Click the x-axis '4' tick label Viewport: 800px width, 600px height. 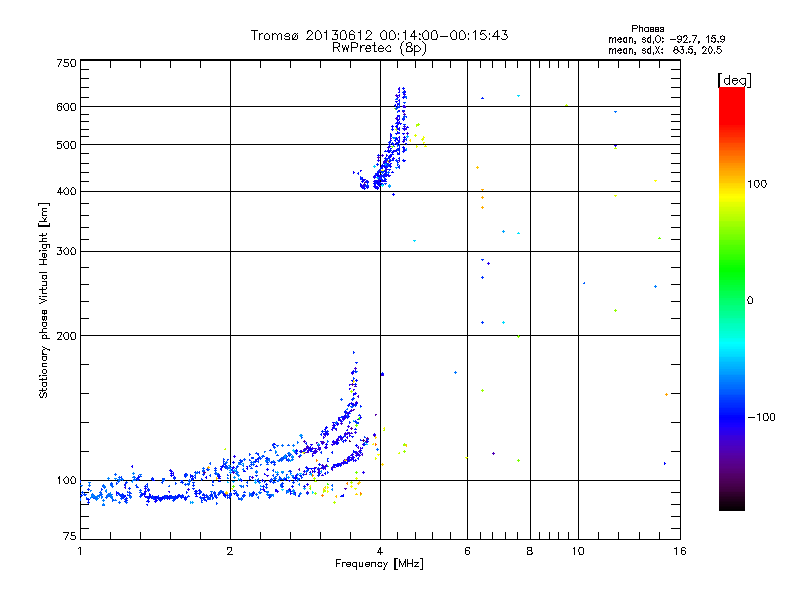coord(380,551)
